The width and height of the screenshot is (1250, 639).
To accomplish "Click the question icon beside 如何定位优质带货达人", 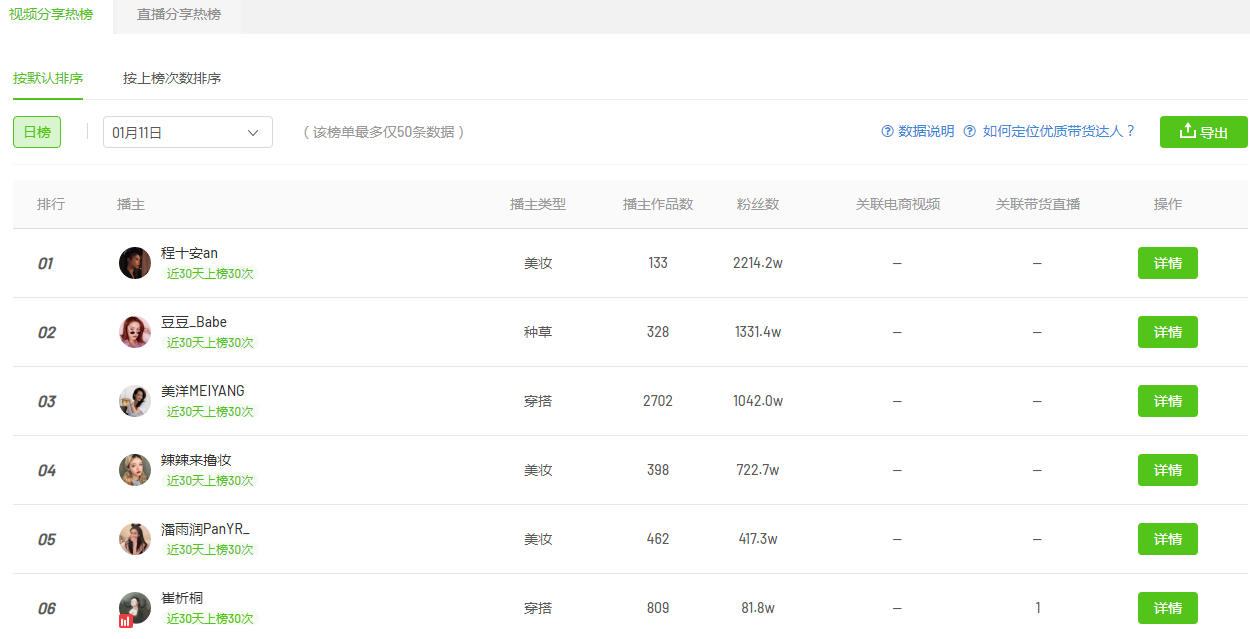I will [x=969, y=132].
